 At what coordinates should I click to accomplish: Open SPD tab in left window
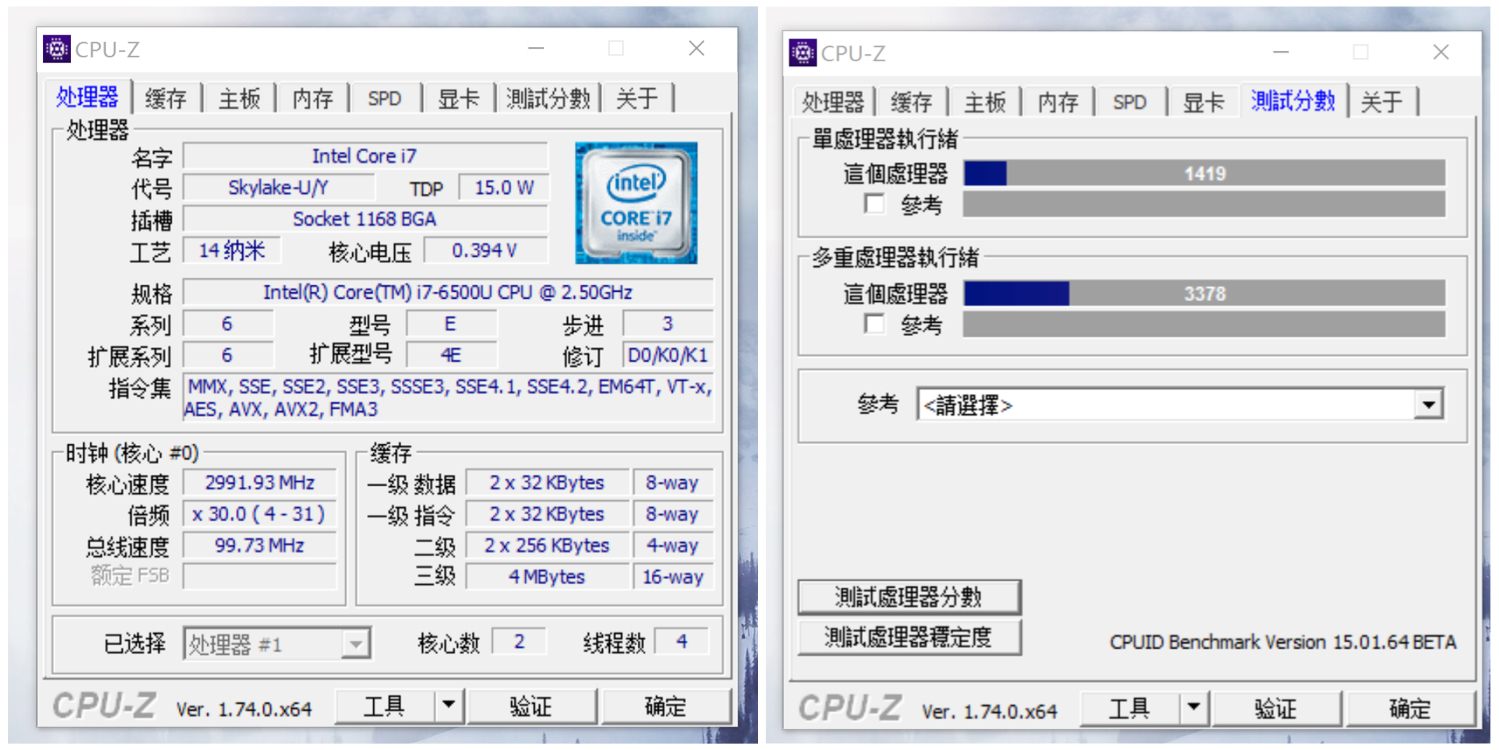(x=385, y=98)
